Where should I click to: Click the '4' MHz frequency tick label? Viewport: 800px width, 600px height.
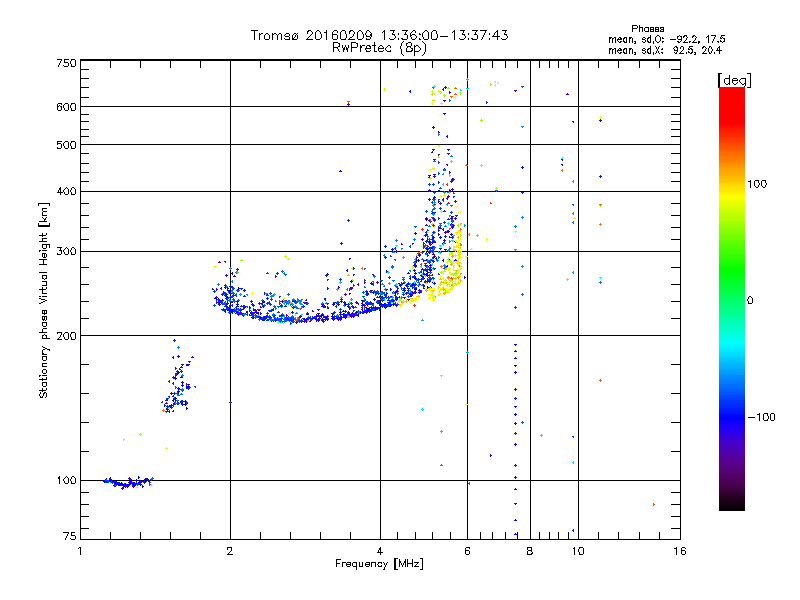pyautogui.click(x=380, y=551)
